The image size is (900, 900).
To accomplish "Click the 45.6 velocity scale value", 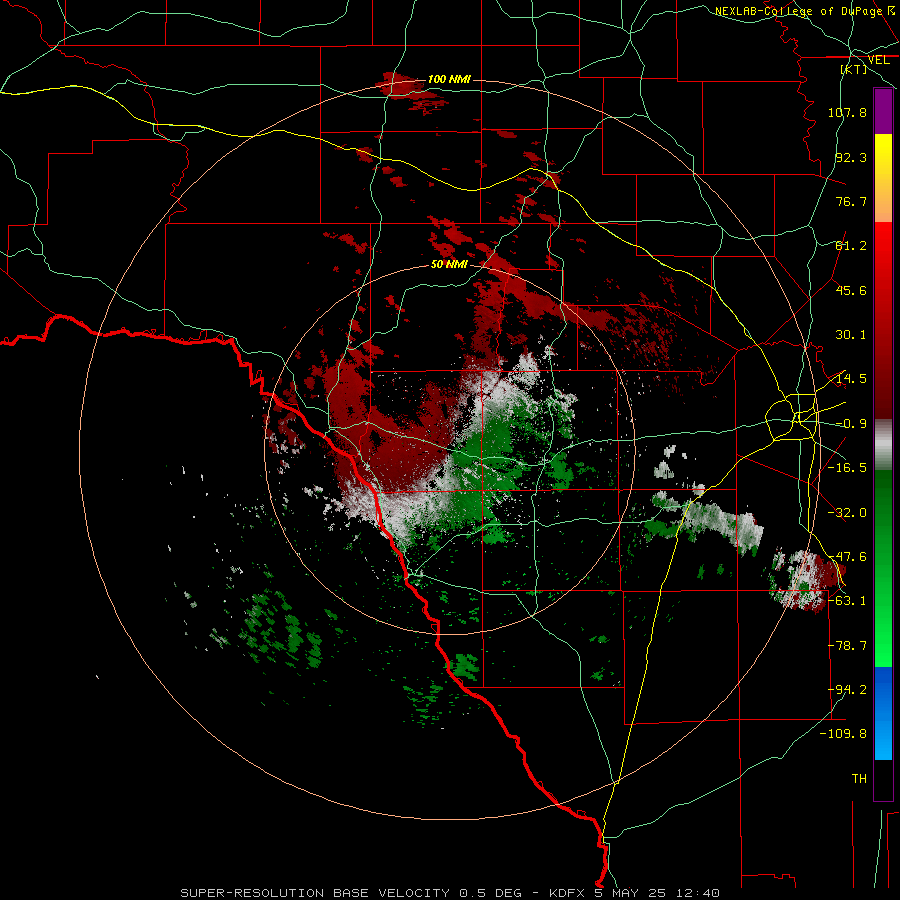I will pos(851,290).
